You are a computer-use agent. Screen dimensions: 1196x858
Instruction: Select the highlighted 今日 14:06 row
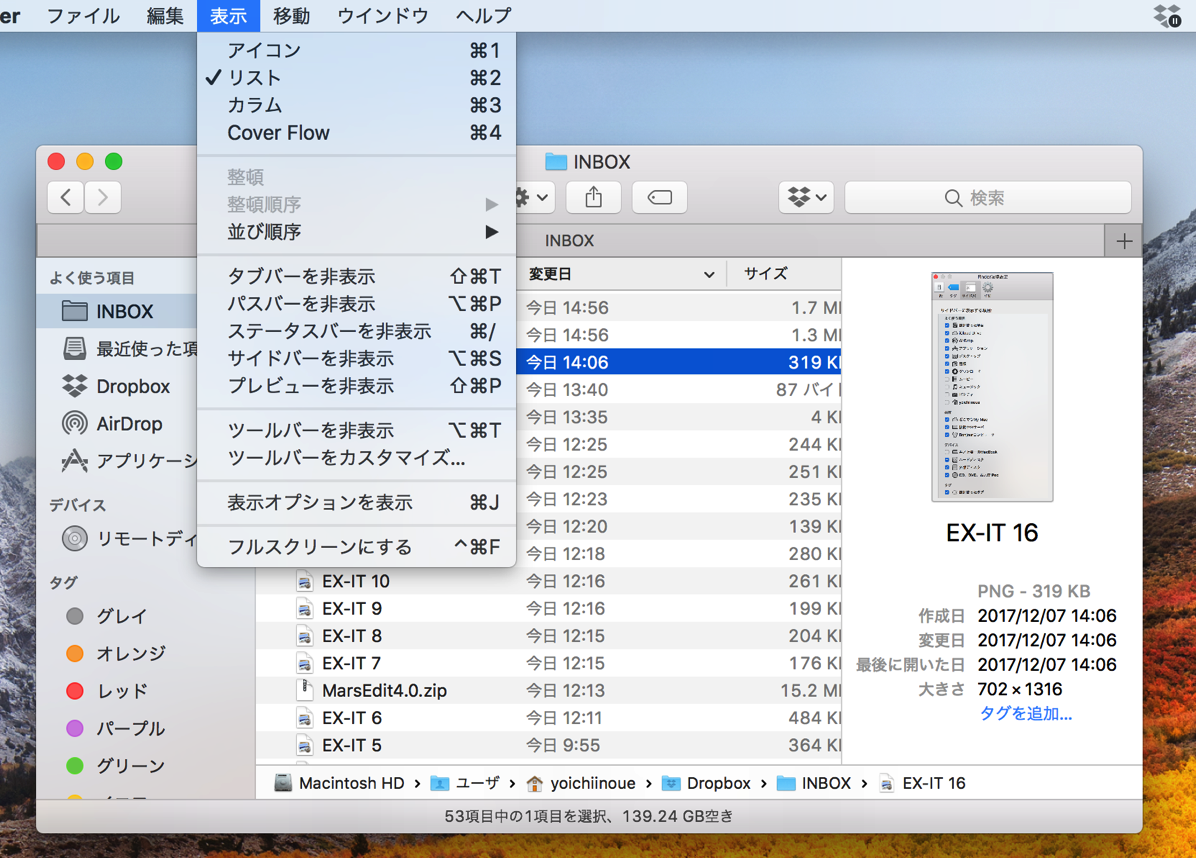[679, 362]
